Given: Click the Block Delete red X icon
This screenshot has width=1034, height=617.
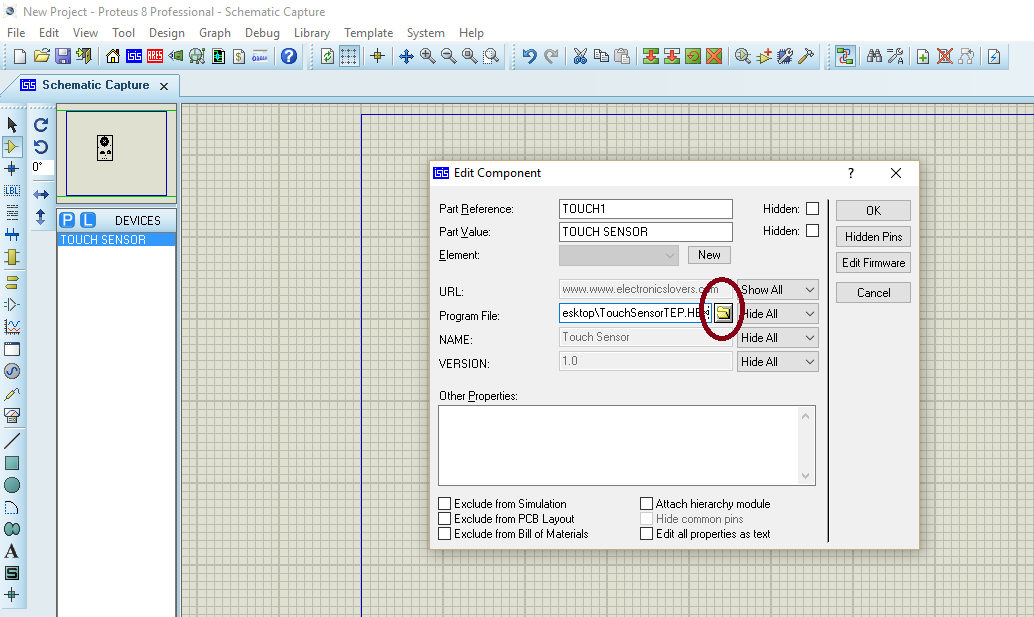Looking at the screenshot, I should coord(714,57).
